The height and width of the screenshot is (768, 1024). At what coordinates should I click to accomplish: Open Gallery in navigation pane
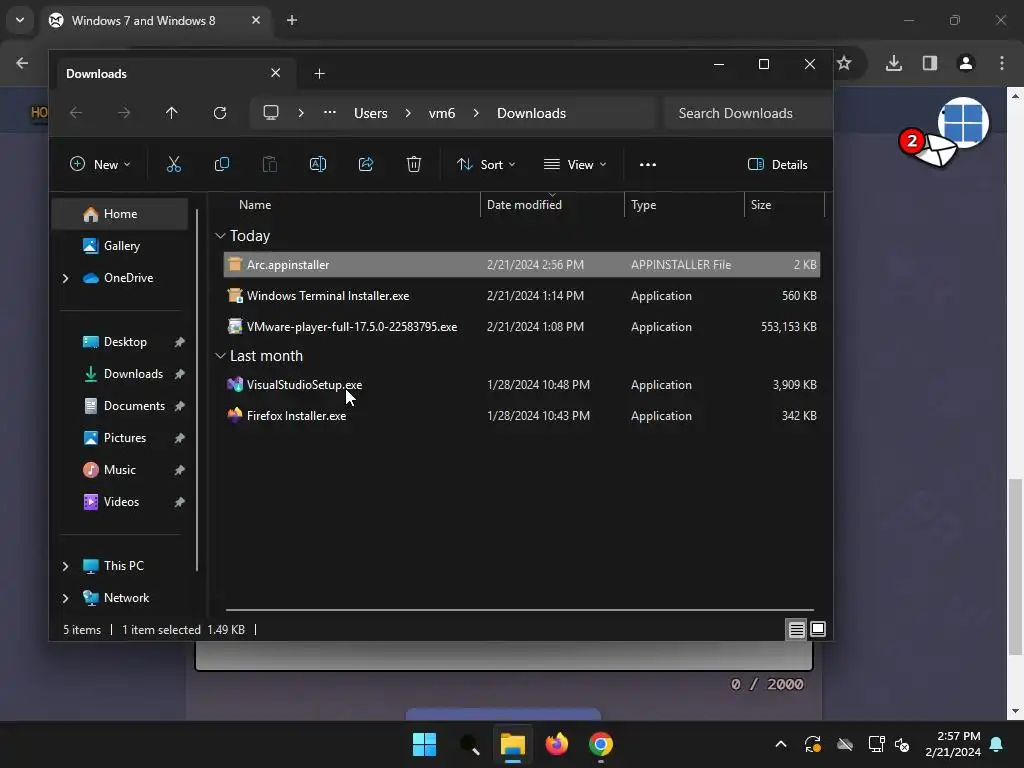point(120,246)
